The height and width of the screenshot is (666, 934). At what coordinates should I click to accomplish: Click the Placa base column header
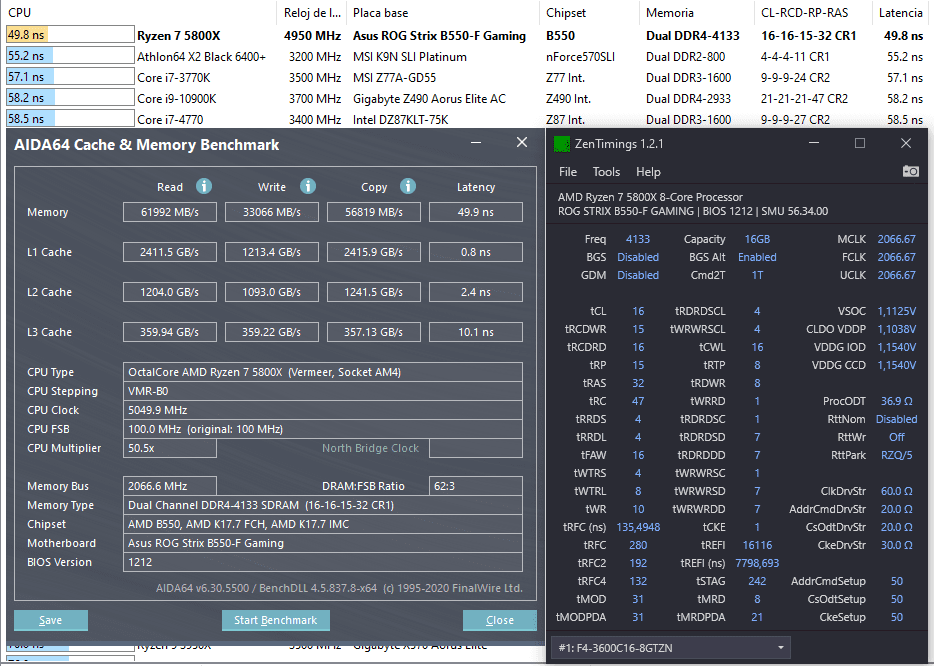point(380,13)
